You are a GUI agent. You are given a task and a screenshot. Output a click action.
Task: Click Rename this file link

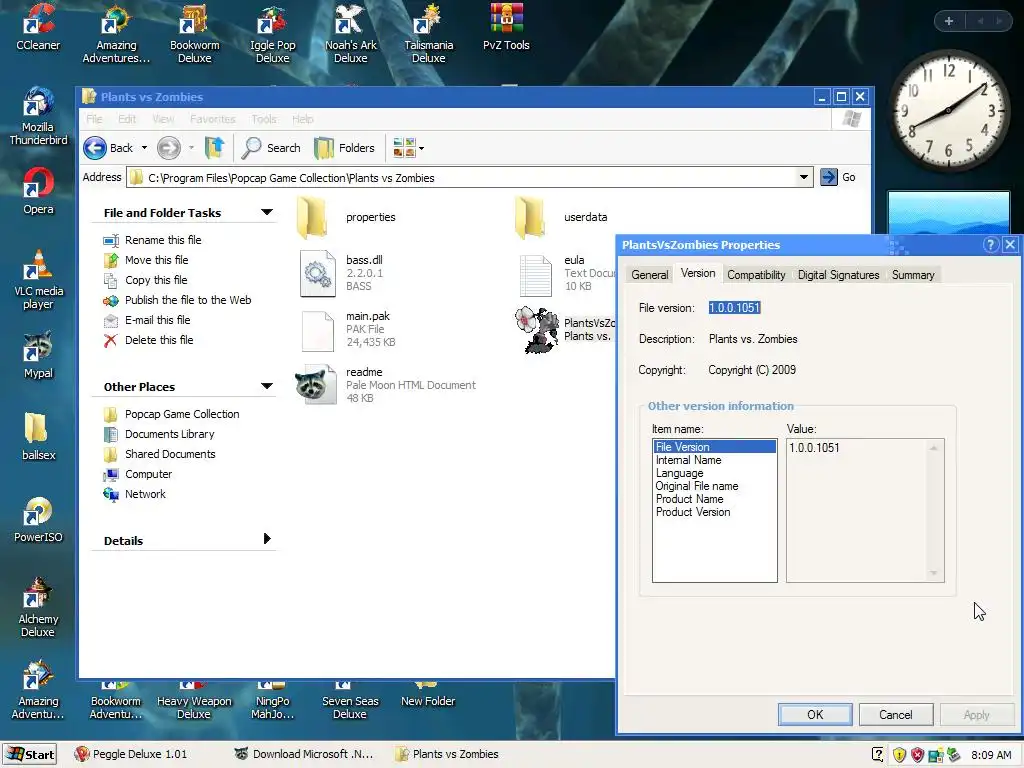(163, 240)
